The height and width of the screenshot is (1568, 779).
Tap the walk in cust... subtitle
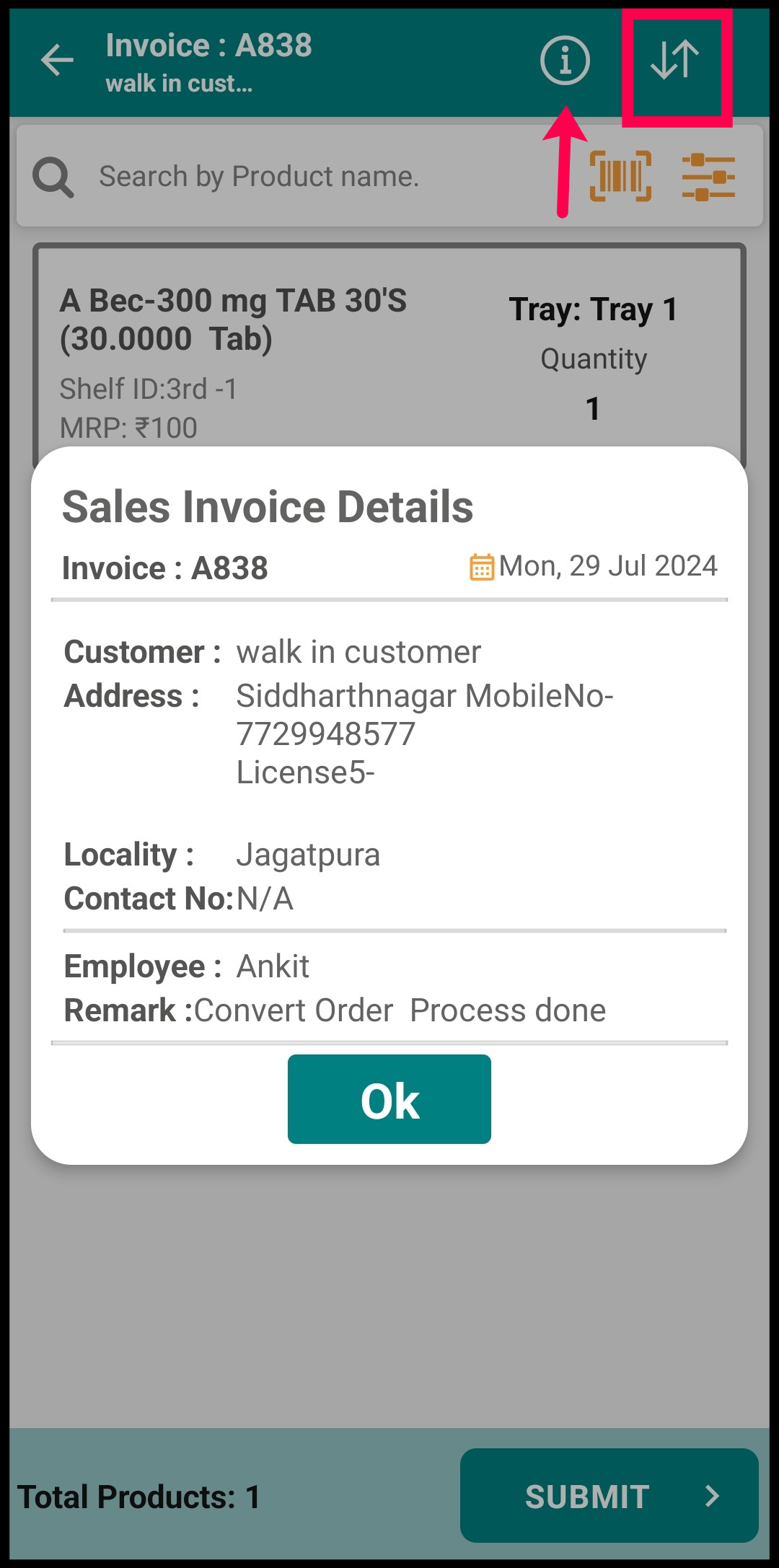[179, 84]
